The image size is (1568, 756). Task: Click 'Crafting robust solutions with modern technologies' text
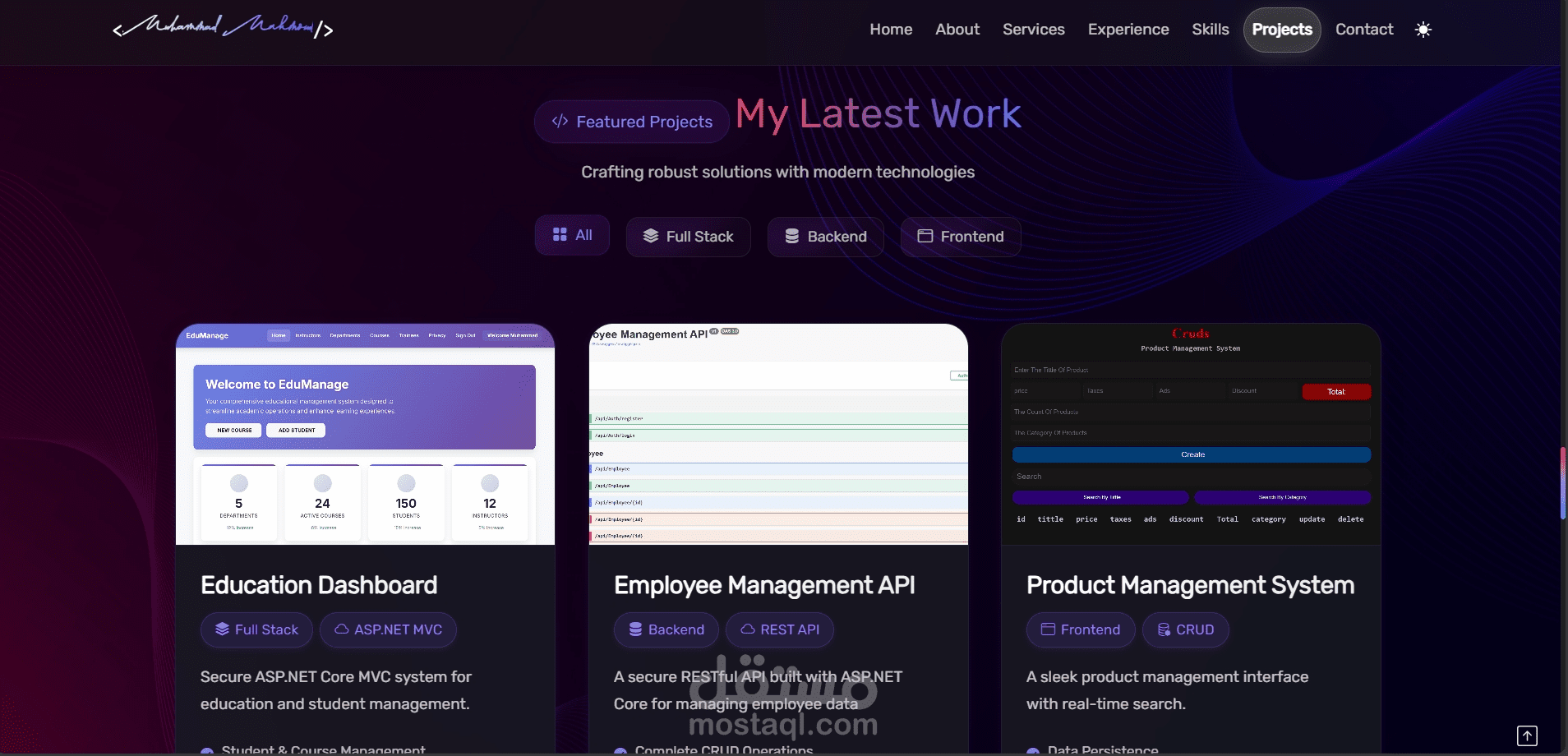coord(778,172)
